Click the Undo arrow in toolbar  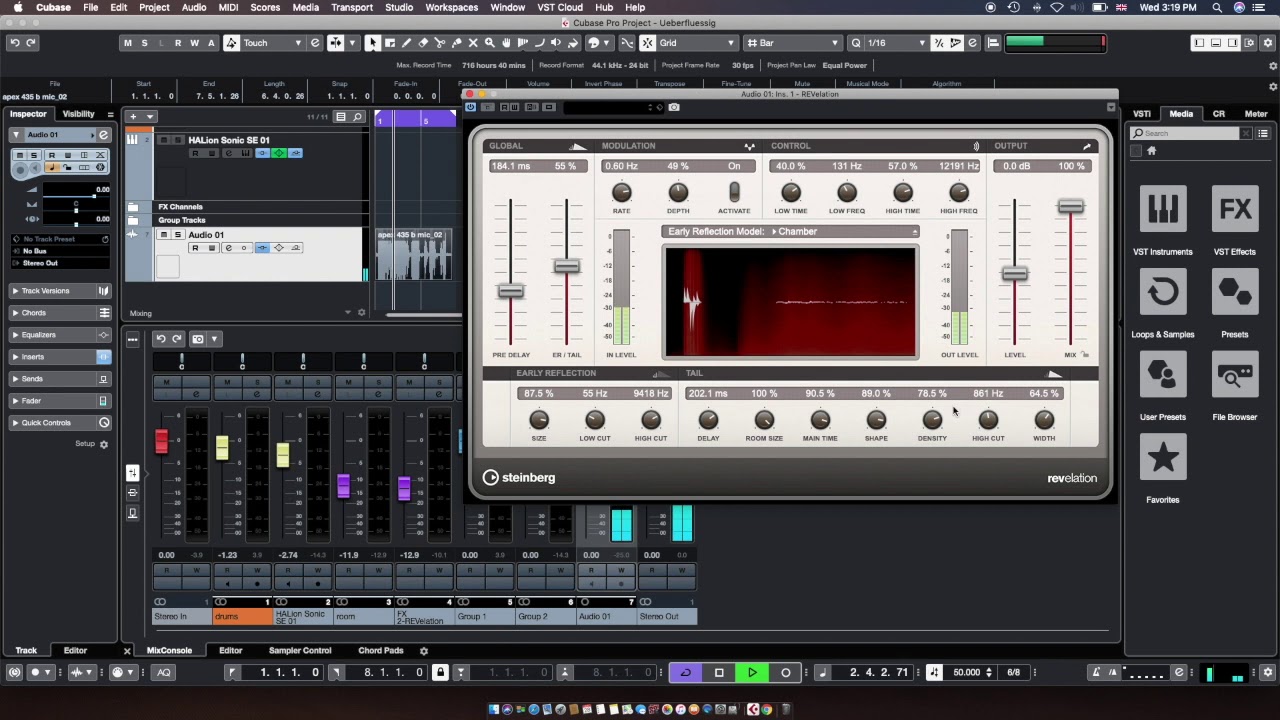click(14, 43)
